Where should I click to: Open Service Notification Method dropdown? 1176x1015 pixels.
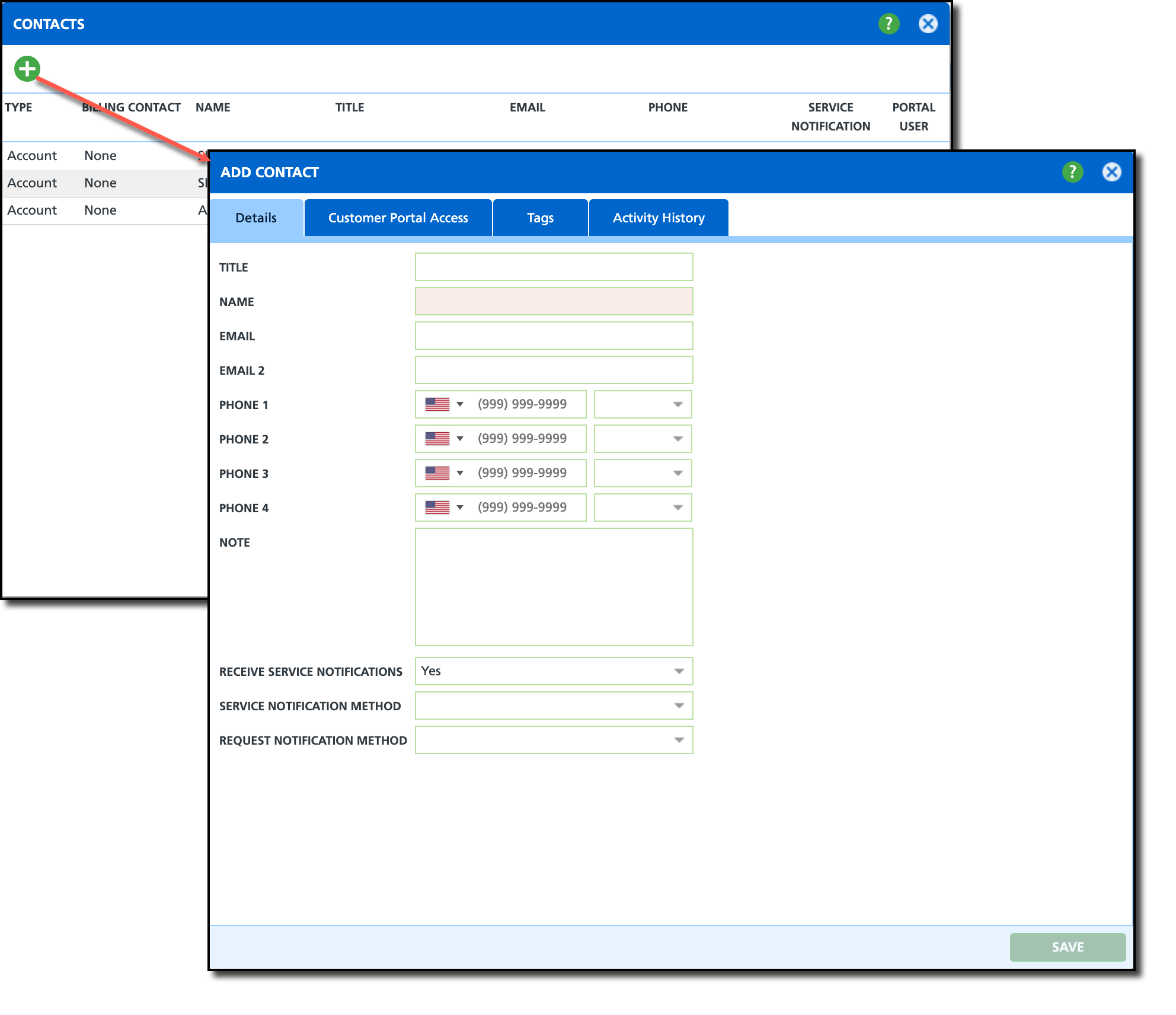pos(554,706)
